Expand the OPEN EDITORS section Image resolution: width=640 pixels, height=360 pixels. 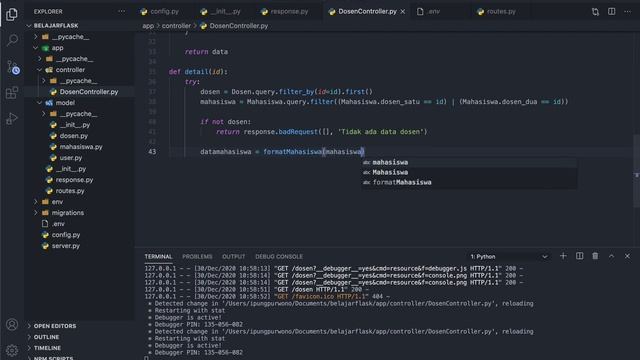(55, 326)
